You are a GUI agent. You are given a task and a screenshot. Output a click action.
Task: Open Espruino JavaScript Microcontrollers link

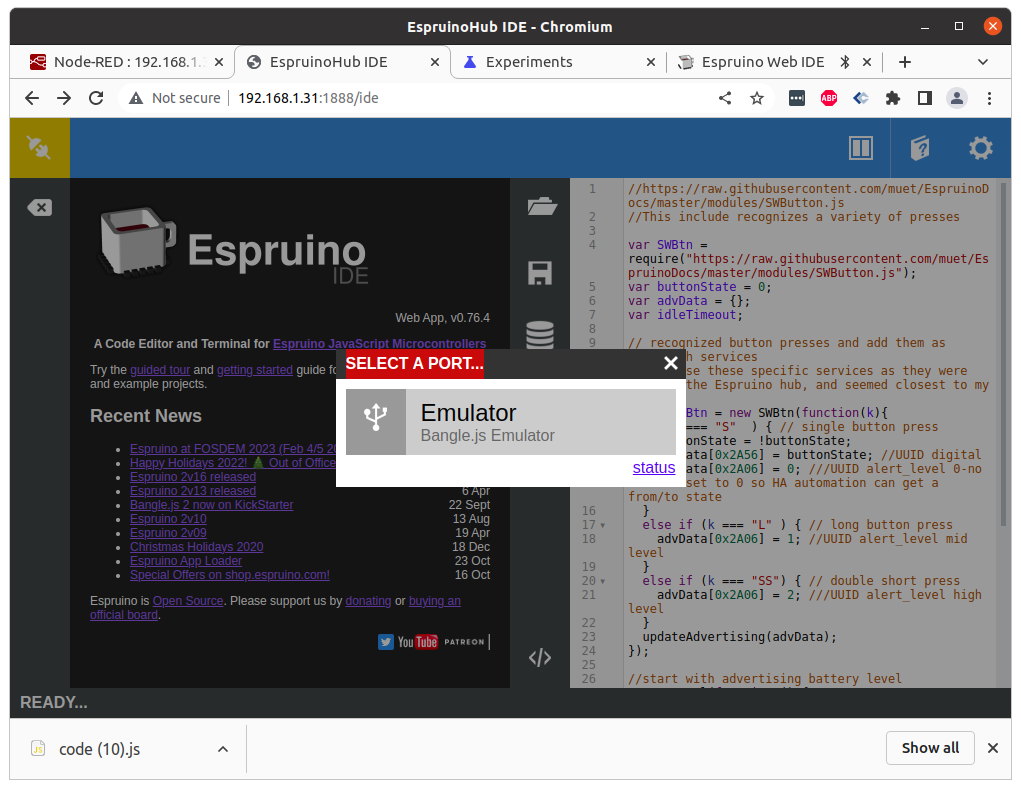380,344
